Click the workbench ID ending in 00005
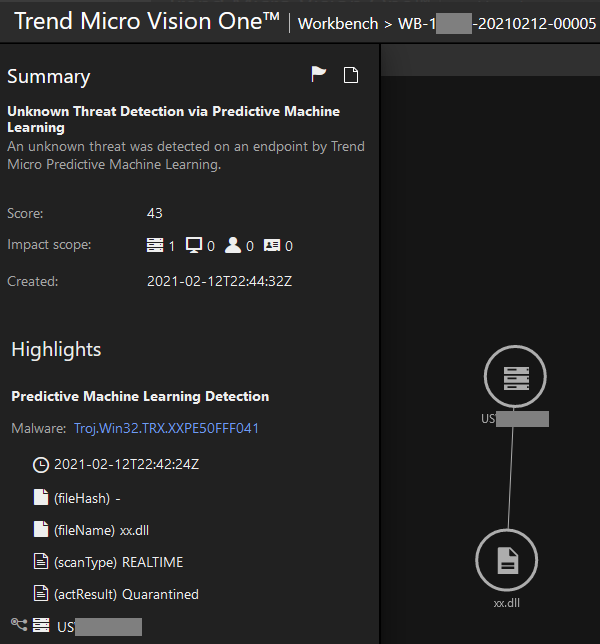 [x=497, y=22]
